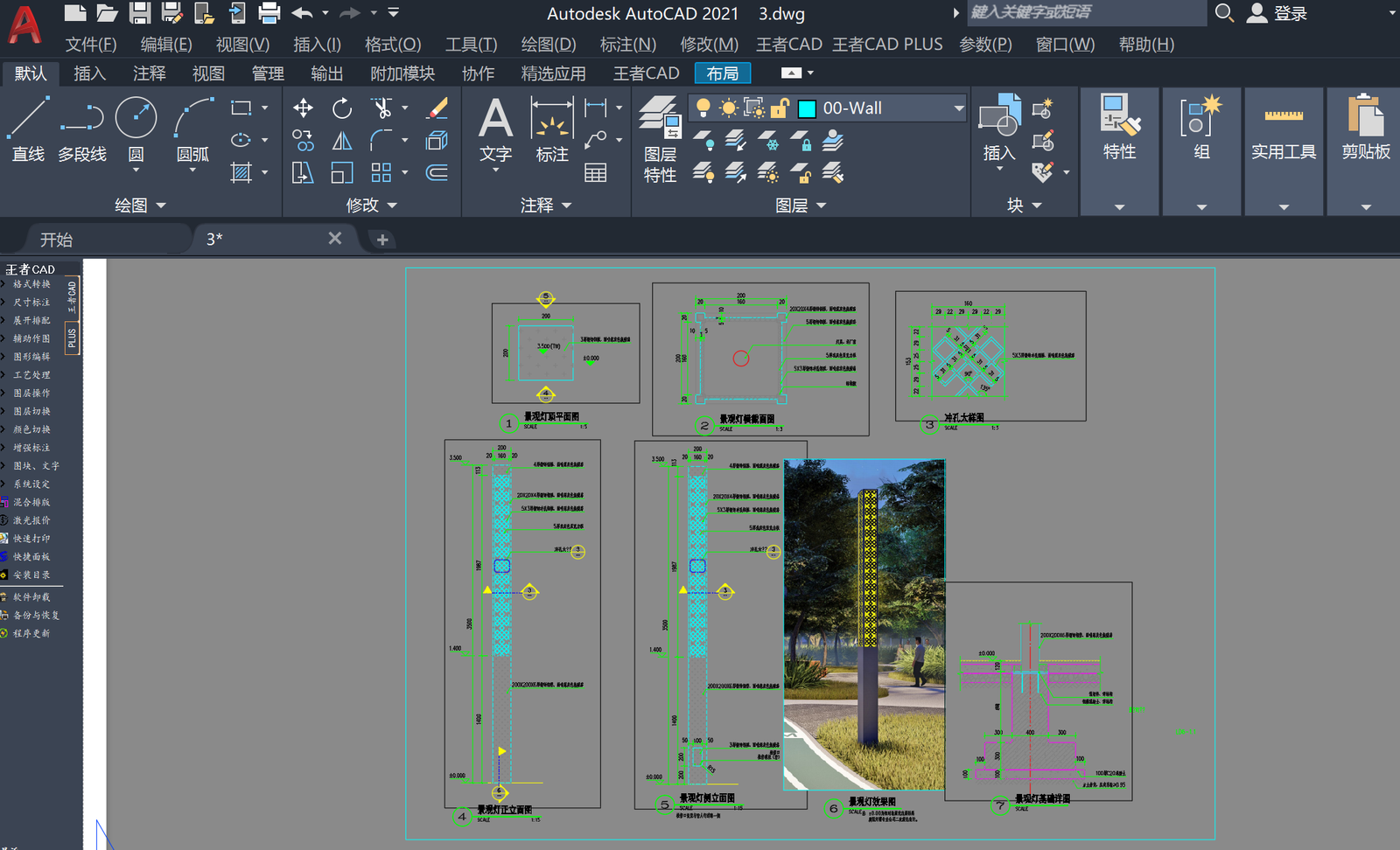This screenshot has width=1400, height=850.
Task: Click the new drawing tab plus button
Action: [x=382, y=240]
